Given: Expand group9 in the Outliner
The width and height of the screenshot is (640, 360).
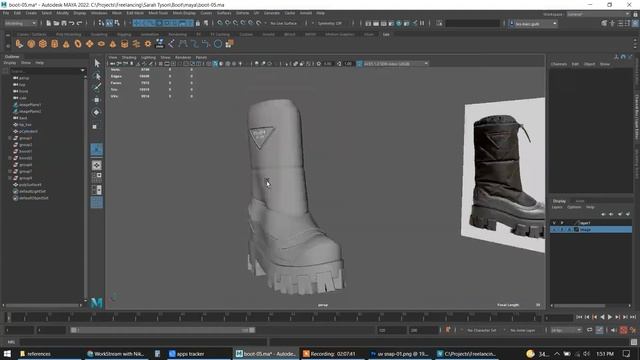Looking at the screenshot, I should click(x=10, y=178).
